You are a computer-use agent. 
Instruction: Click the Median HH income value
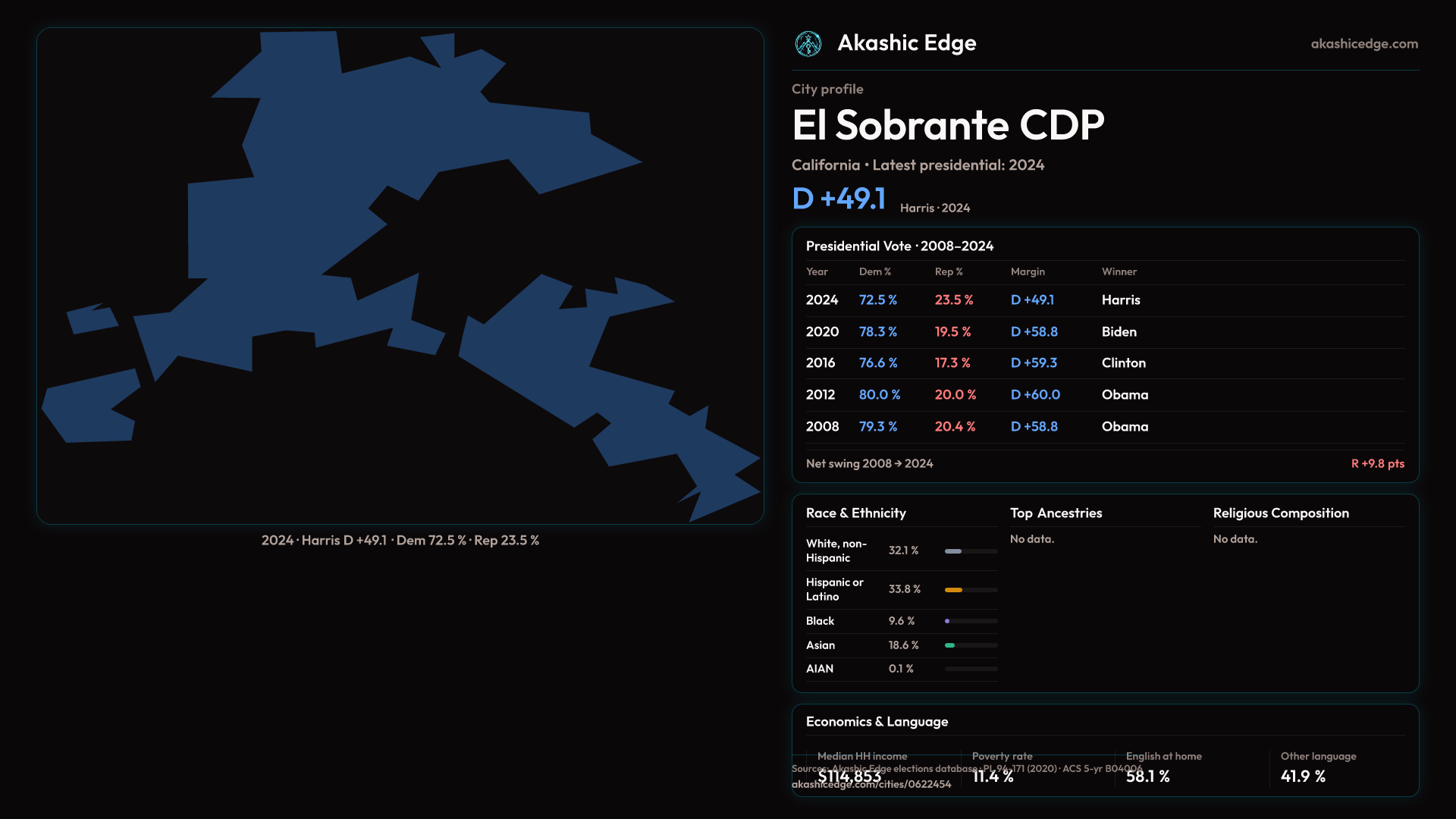[x=849, y=777]
